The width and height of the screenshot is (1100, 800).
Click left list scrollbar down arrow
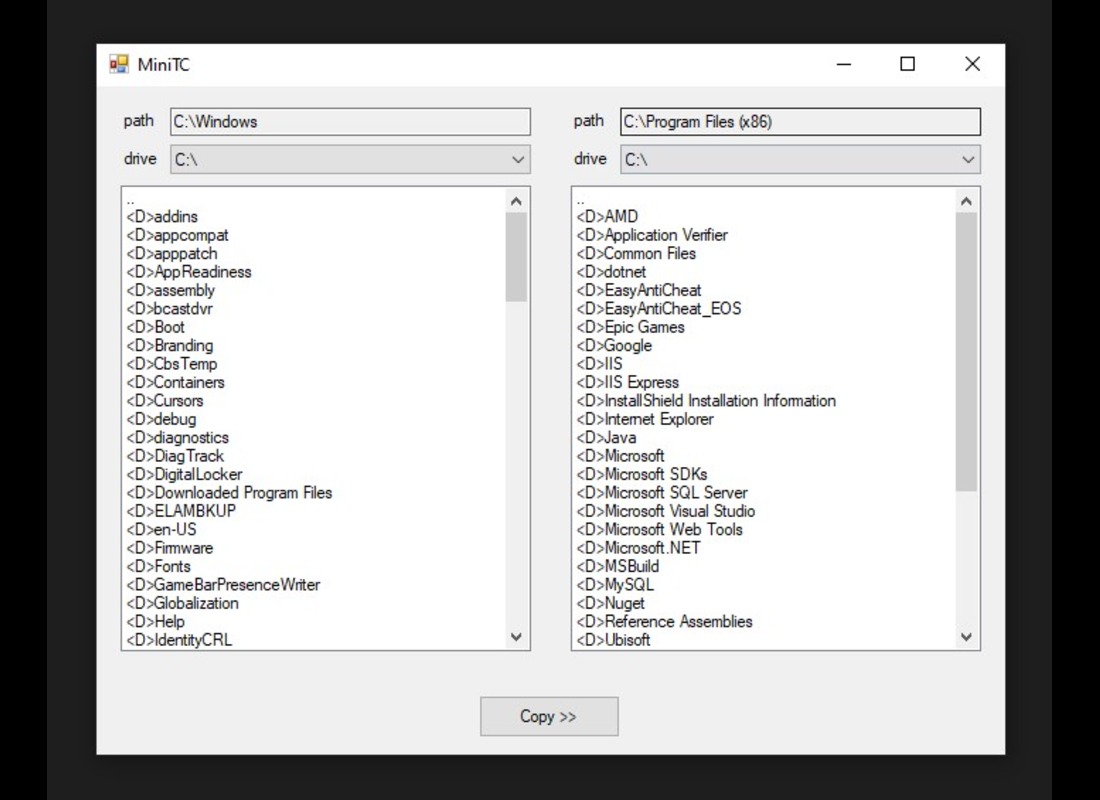(x=516, y=636)
